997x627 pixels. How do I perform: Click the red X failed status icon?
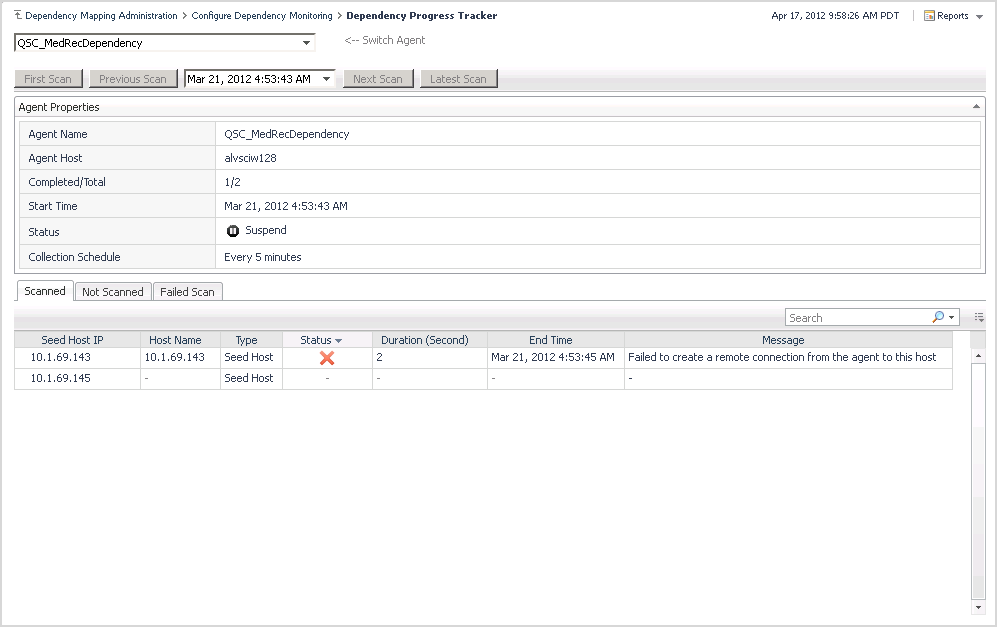click(327, 358)
